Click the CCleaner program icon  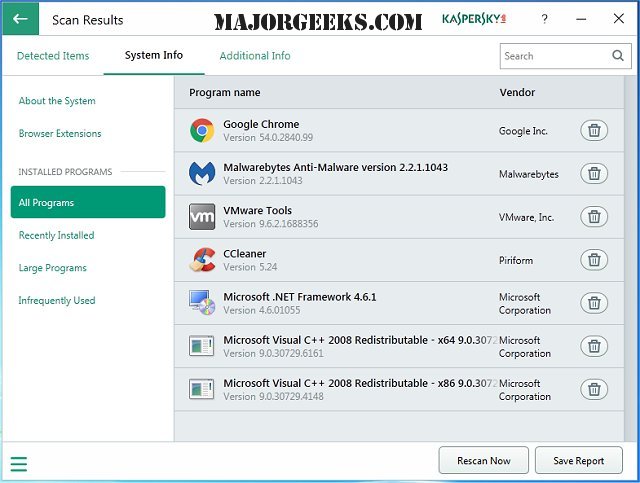(x=202, y=260)
